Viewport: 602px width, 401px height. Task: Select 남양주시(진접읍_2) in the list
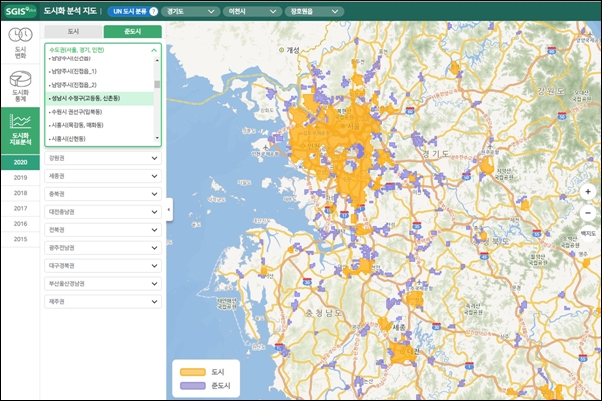(x=99, y=85)
